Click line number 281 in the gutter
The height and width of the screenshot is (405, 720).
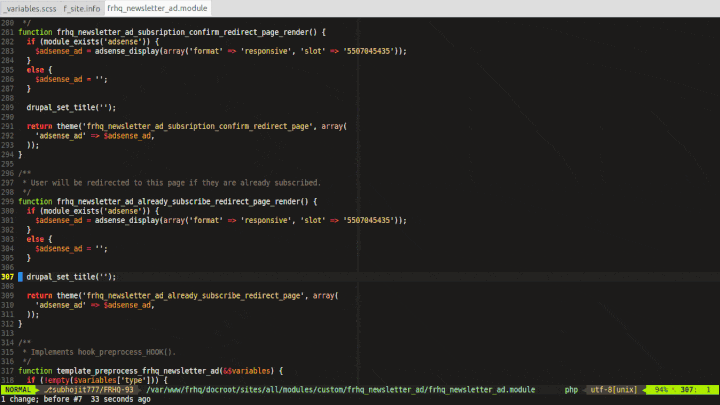[x=8, y=32]
